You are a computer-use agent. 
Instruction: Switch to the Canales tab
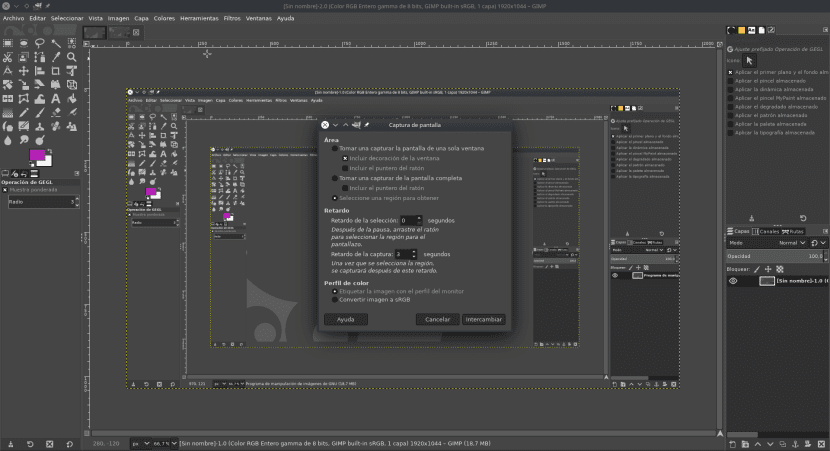[x=768, y=231]
